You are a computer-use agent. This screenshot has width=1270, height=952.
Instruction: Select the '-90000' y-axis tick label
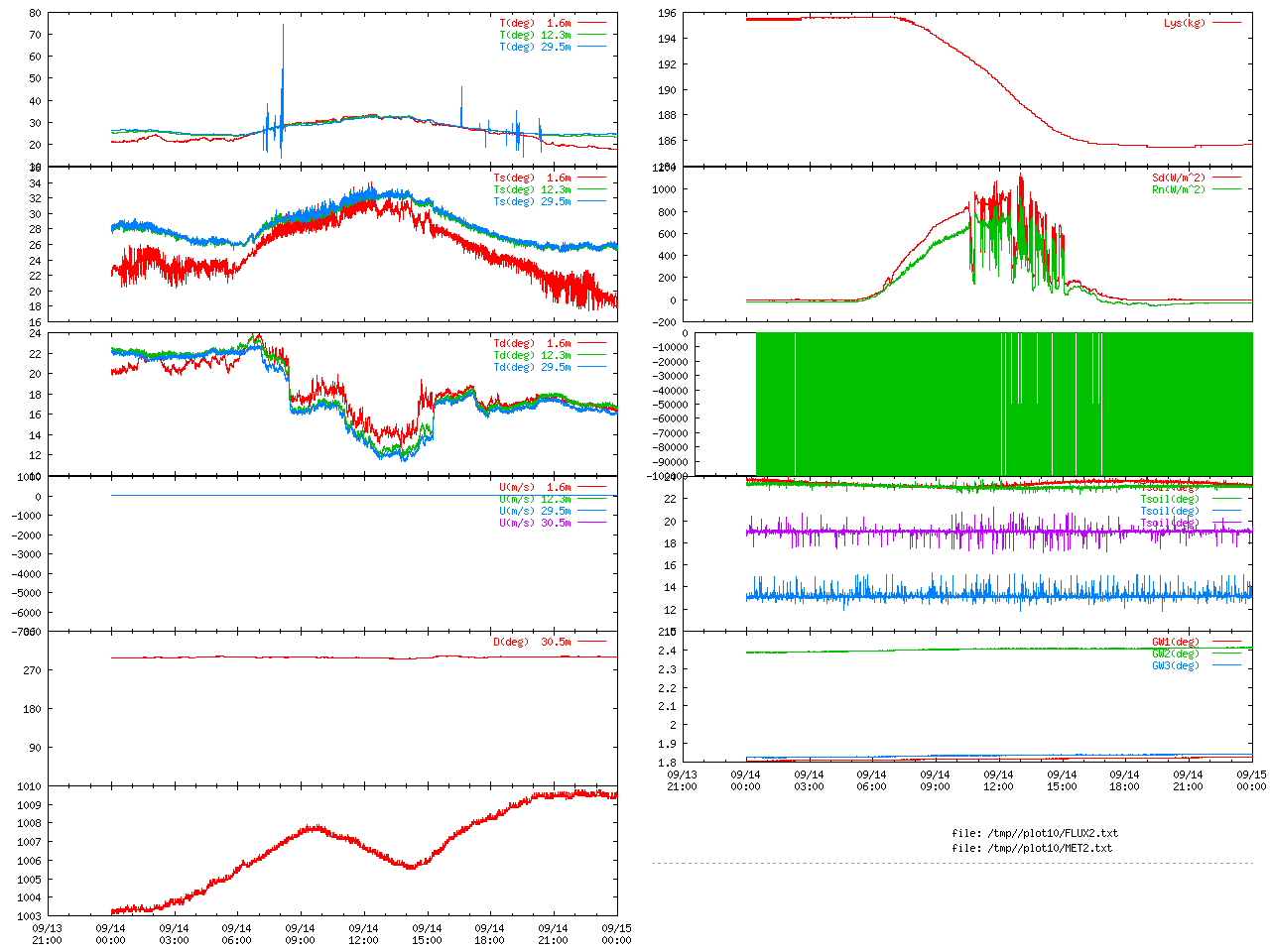pos(670,462)
